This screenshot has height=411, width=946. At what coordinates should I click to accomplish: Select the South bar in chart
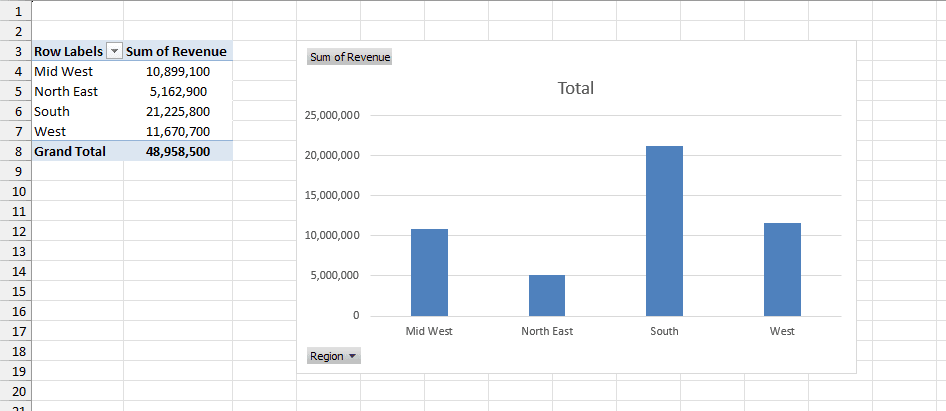click(664, 231)
